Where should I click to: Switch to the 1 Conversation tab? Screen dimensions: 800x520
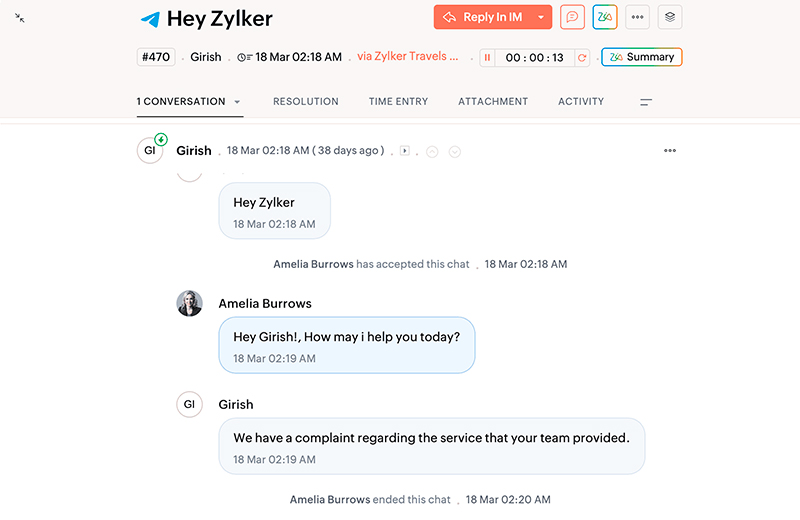(x=181, y=102)
